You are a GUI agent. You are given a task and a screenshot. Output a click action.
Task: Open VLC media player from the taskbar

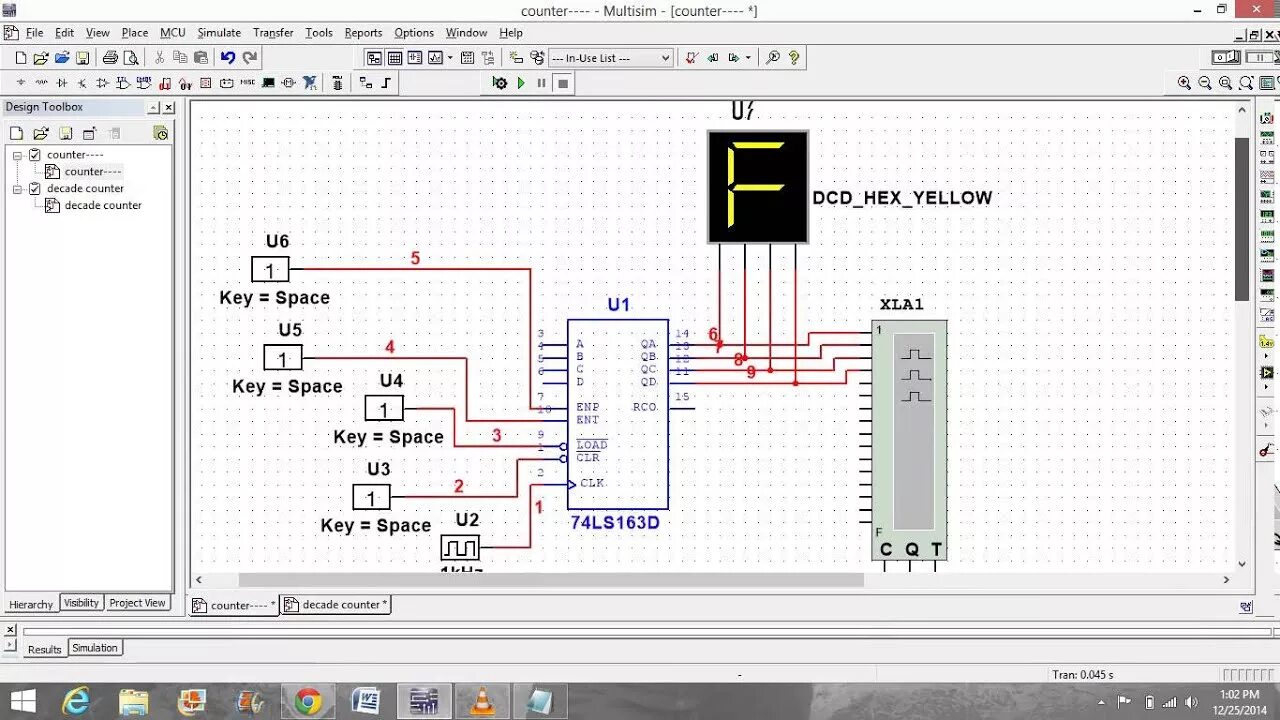pyautogui.click(x=482, y=702)
